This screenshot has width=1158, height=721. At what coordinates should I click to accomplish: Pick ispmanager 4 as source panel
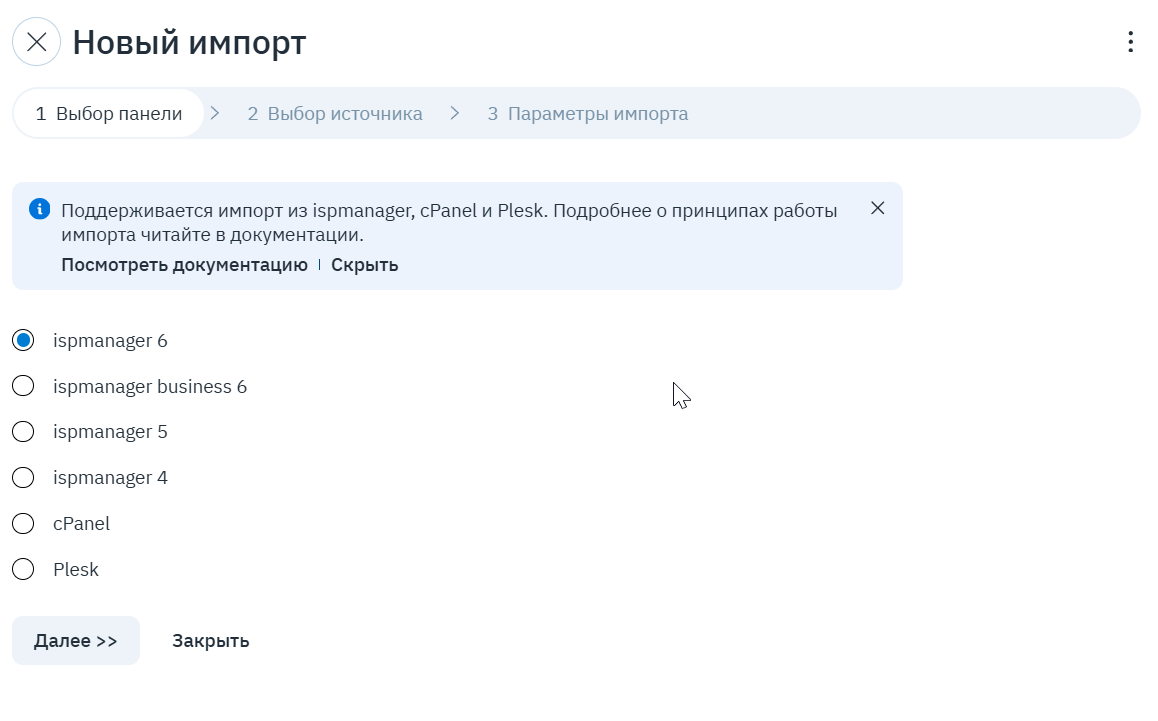(24, 478)
